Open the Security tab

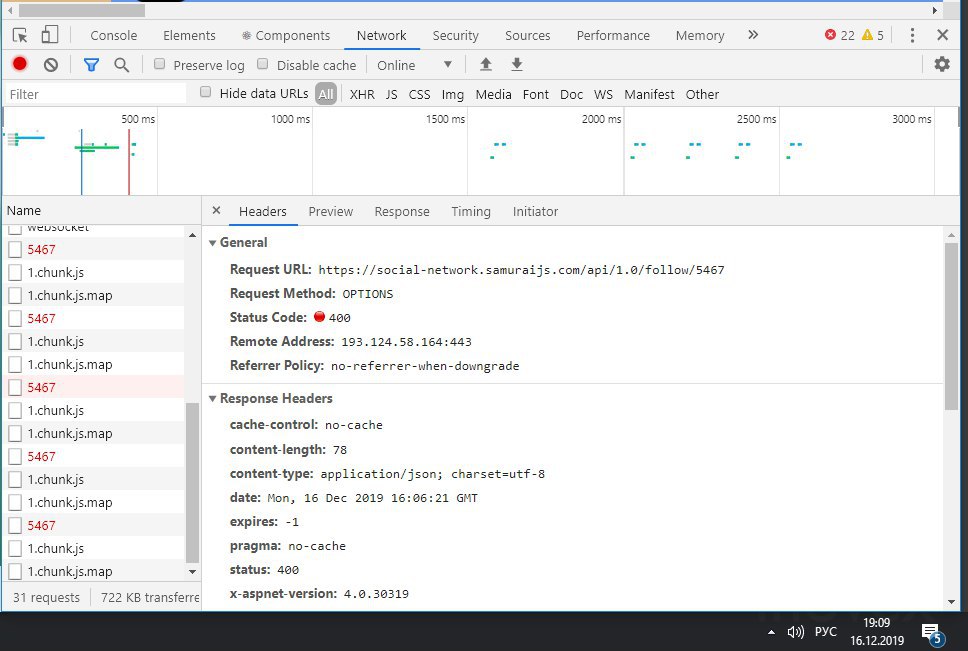click(456, 36)
